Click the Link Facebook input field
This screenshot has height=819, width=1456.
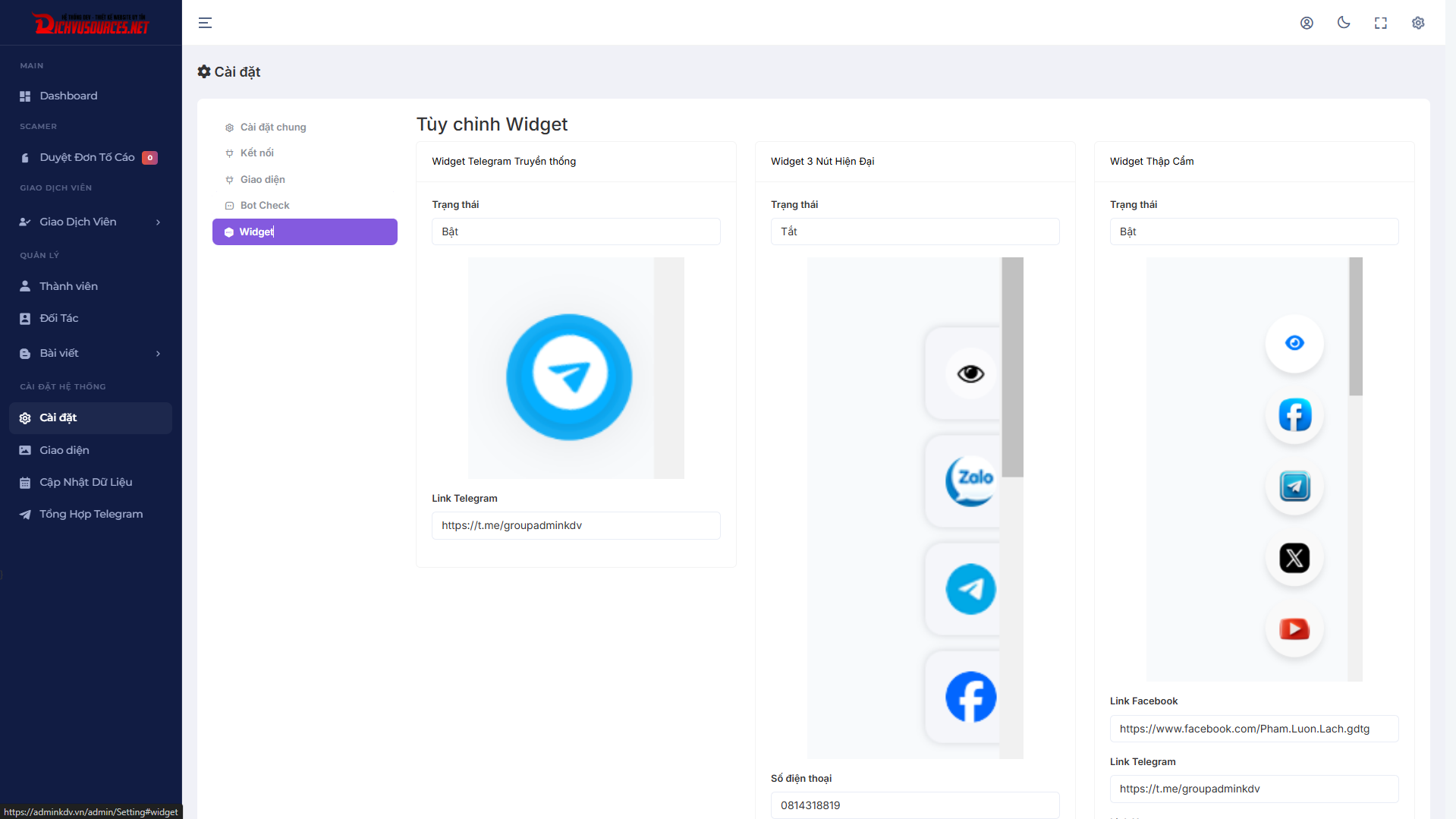tap(1253, 729)
